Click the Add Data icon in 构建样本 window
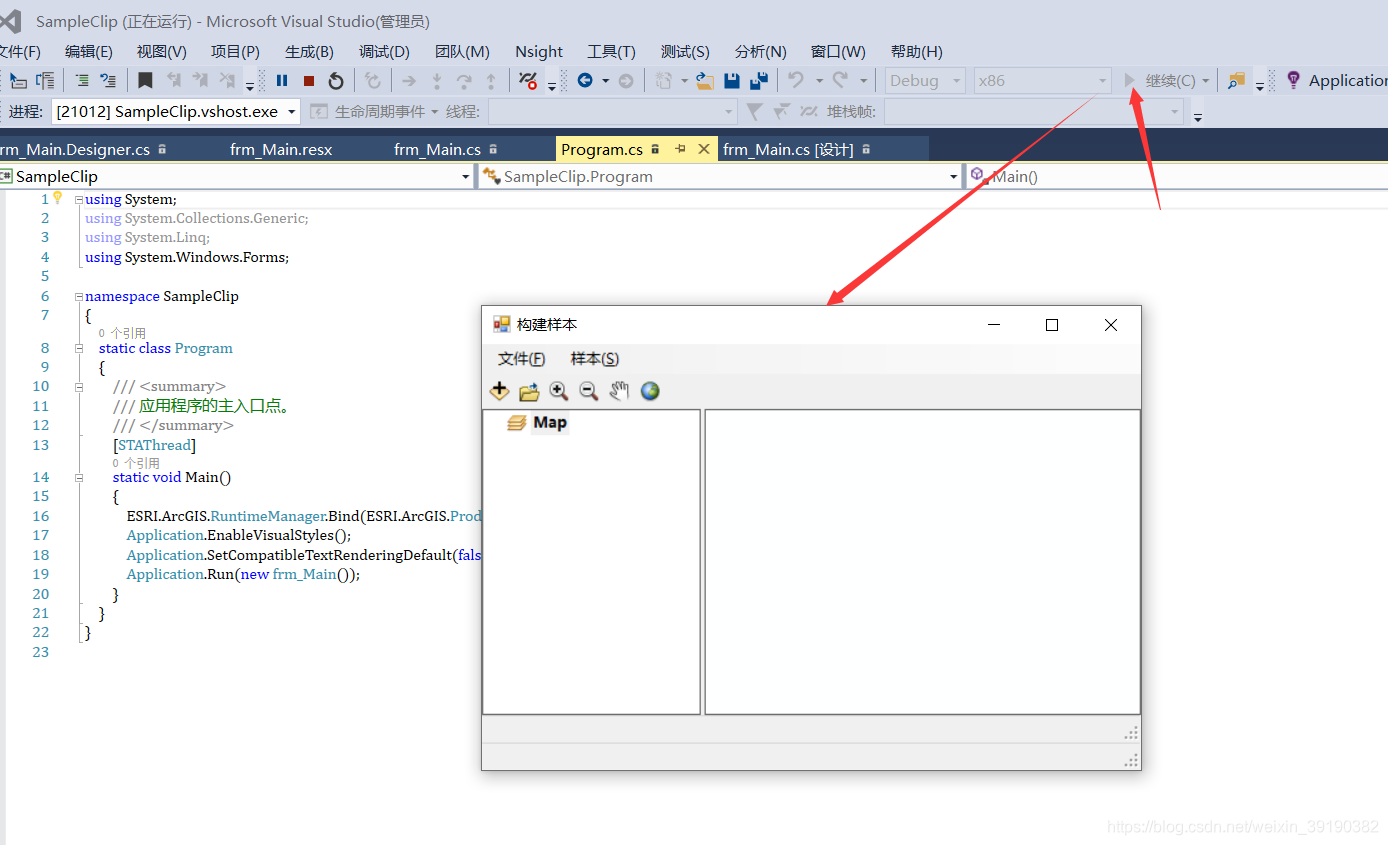This screenshot has height=845, width=1388. (x=499, y=391)
